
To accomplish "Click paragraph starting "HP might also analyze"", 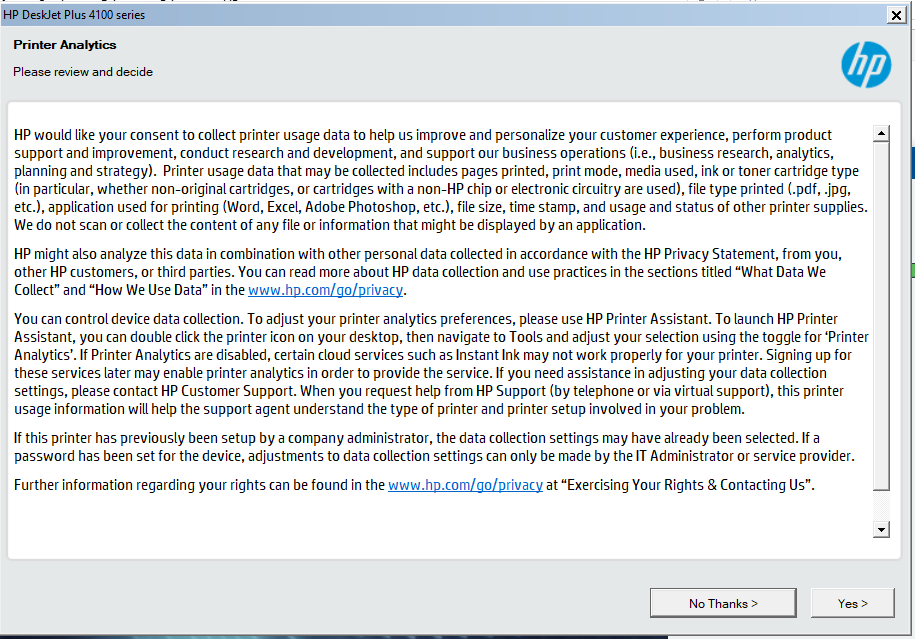I will (428, 272).
